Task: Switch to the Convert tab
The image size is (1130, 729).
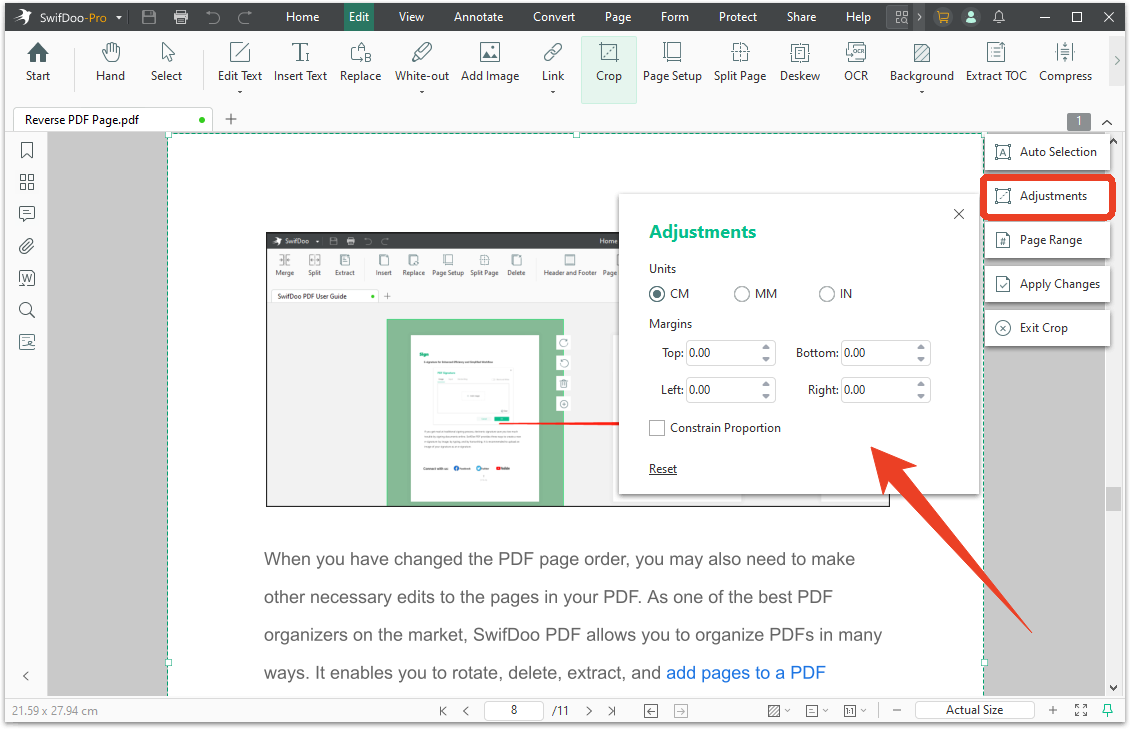Action: tap(553, 17)
